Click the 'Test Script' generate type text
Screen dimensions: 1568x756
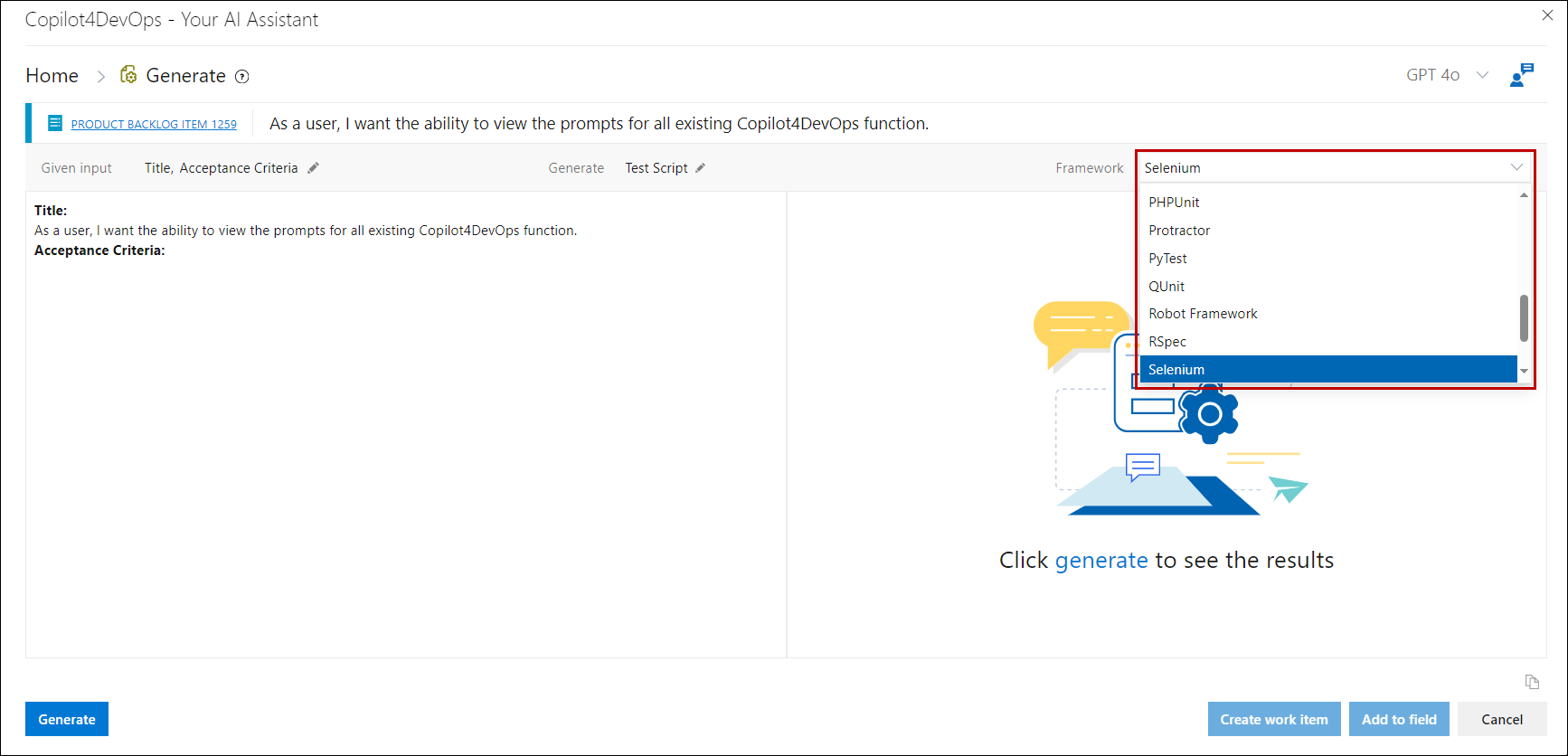pos(656,168)
